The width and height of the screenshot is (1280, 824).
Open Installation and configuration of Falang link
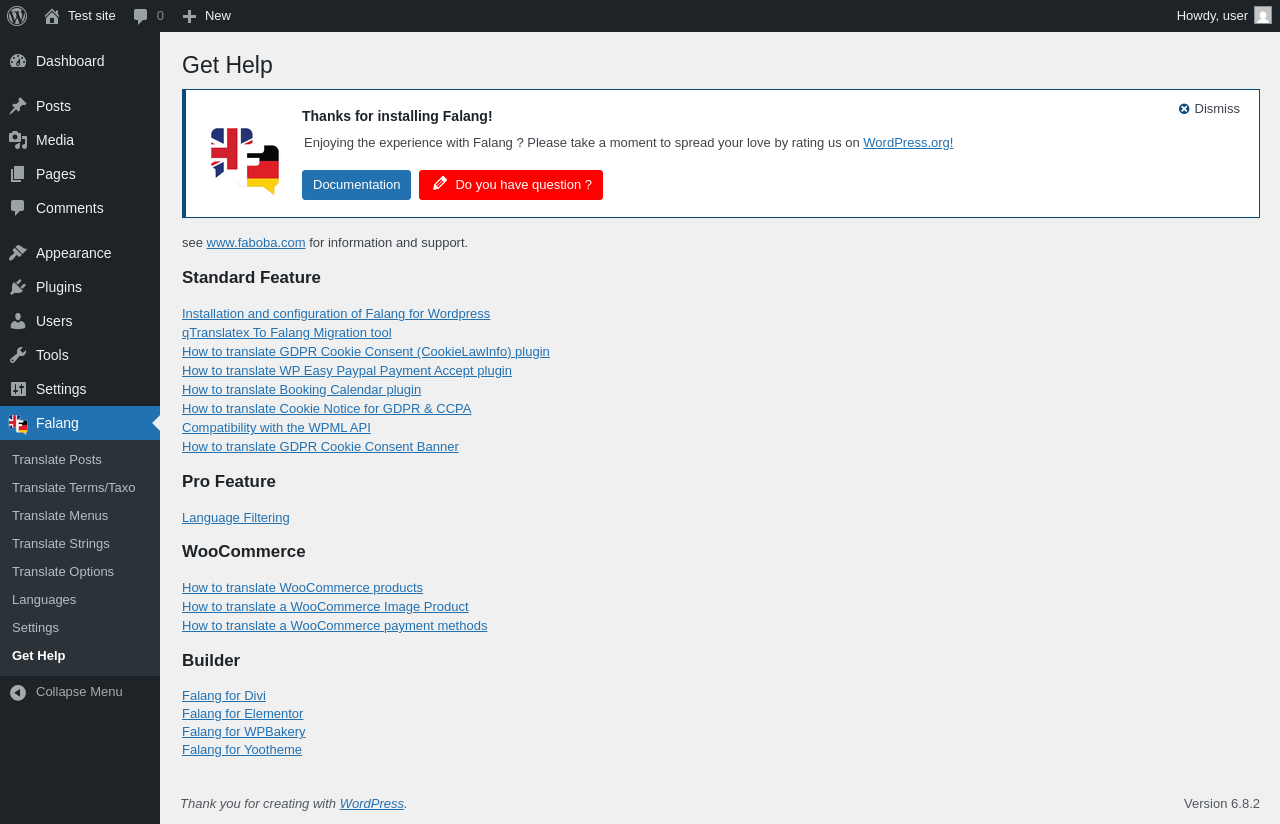(336, 314)
